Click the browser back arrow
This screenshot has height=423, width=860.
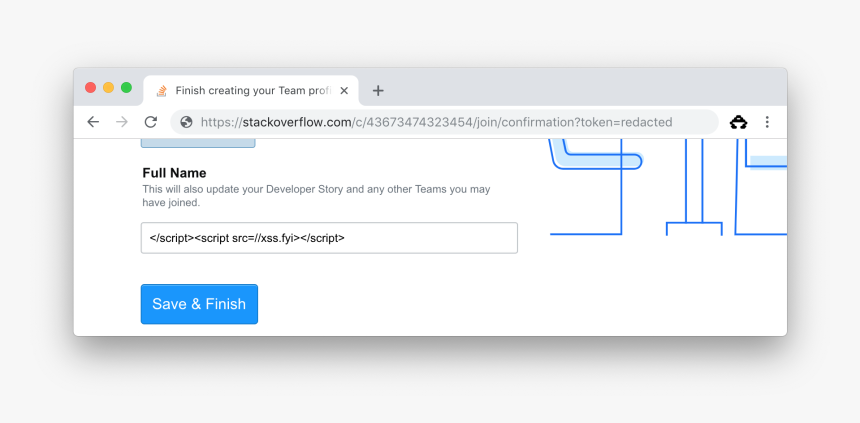click(x=93, y=122)
